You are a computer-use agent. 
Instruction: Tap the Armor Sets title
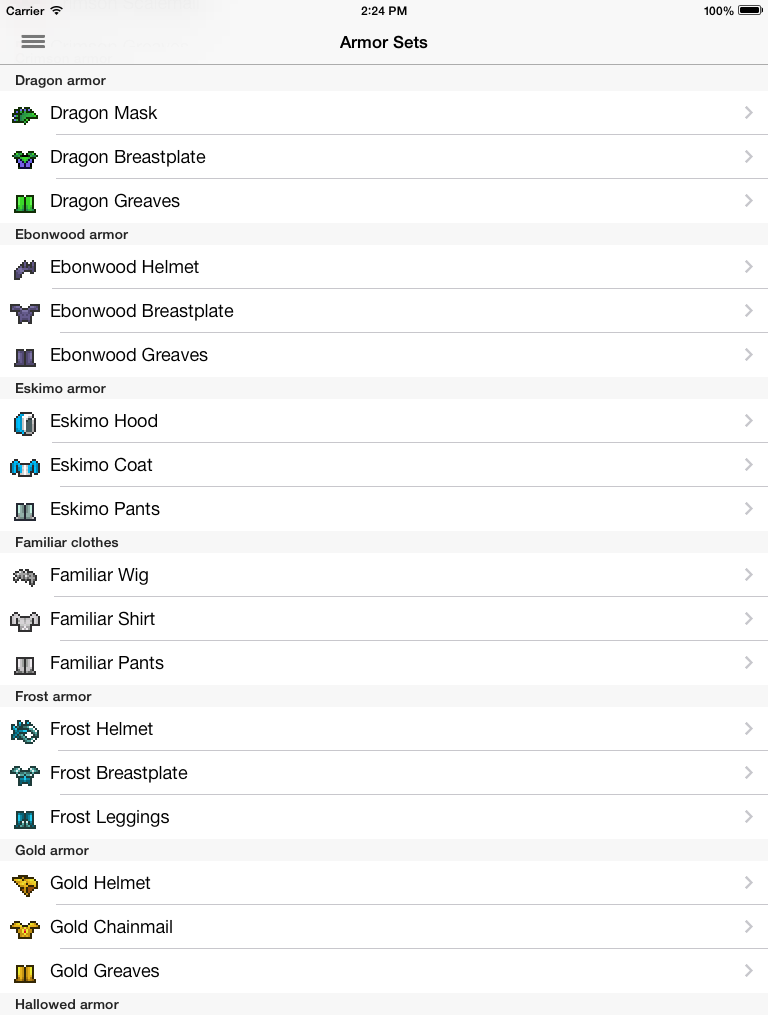point(384,42)
